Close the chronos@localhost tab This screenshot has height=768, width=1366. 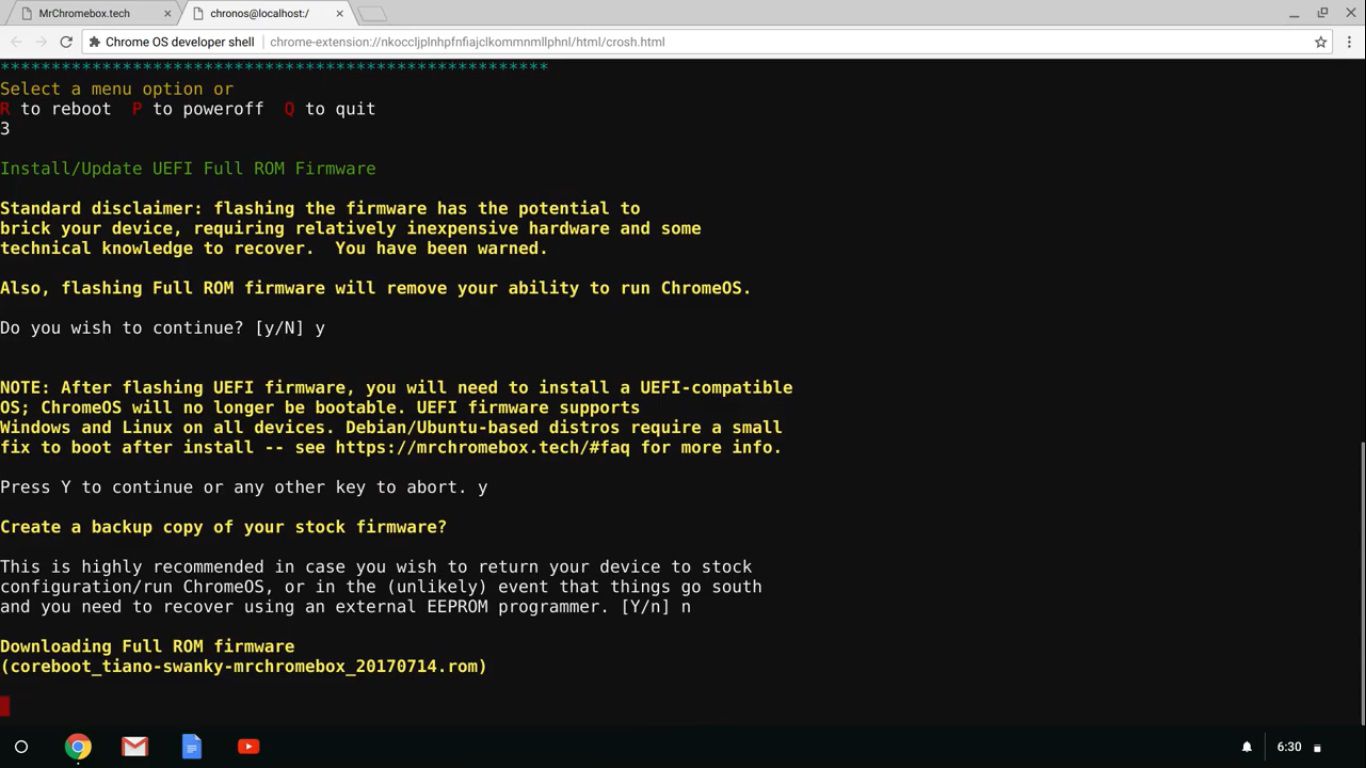[340, 14]
